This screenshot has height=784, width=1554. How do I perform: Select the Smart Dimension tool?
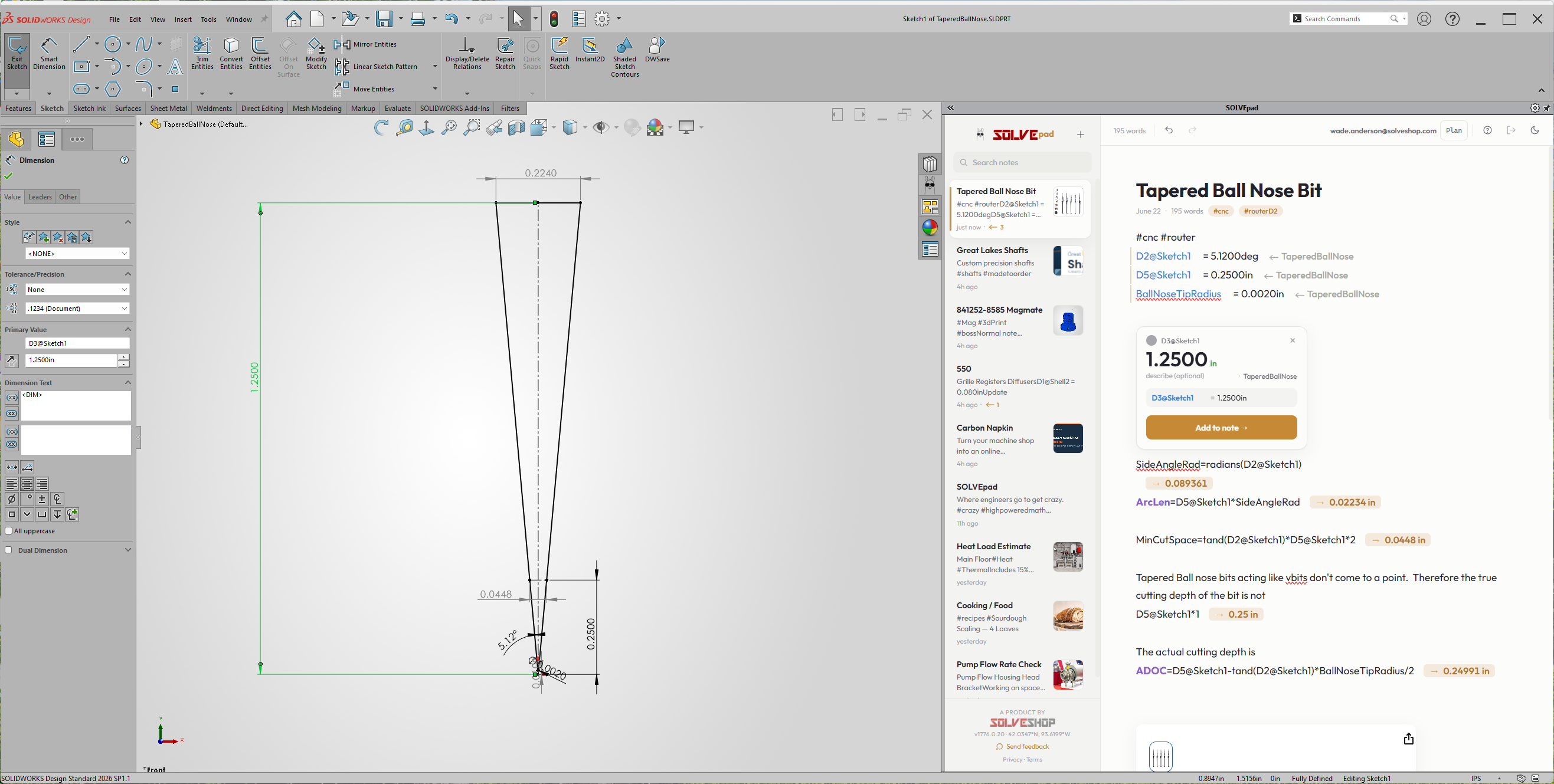coord(49,54)
